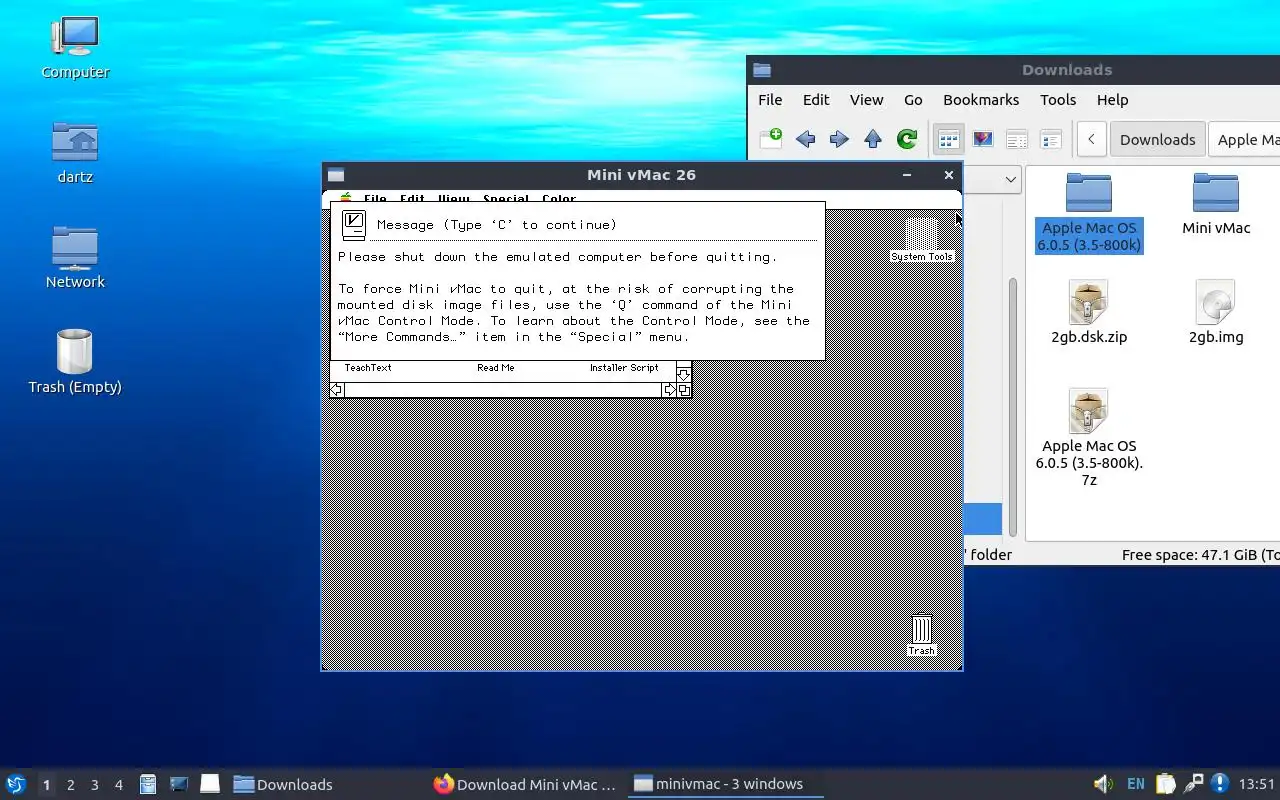
Task: Select the dartz home folder icon
Action: 75,152
